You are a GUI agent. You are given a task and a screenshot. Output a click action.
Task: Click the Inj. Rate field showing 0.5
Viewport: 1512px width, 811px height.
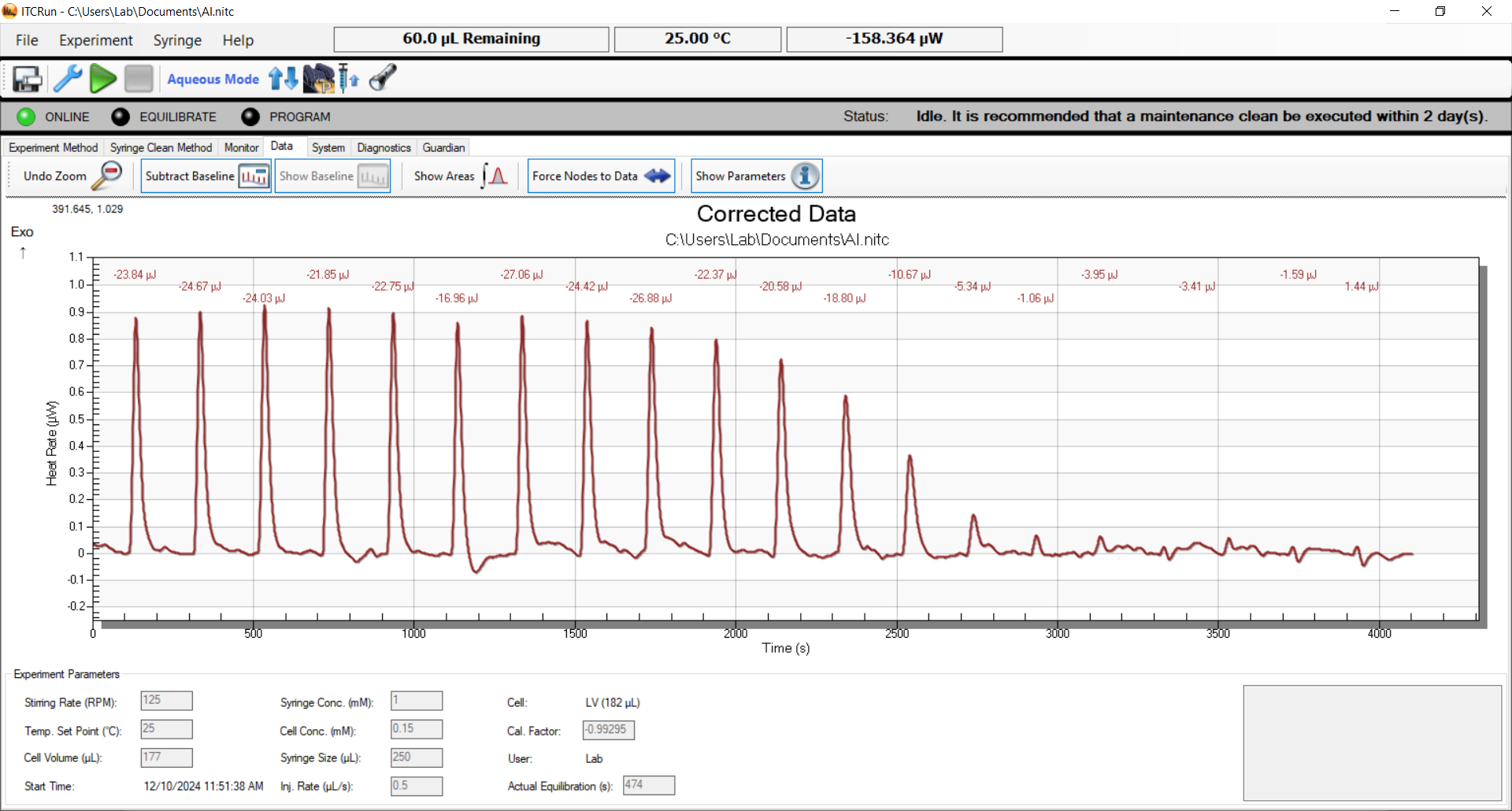coord(417,786)
